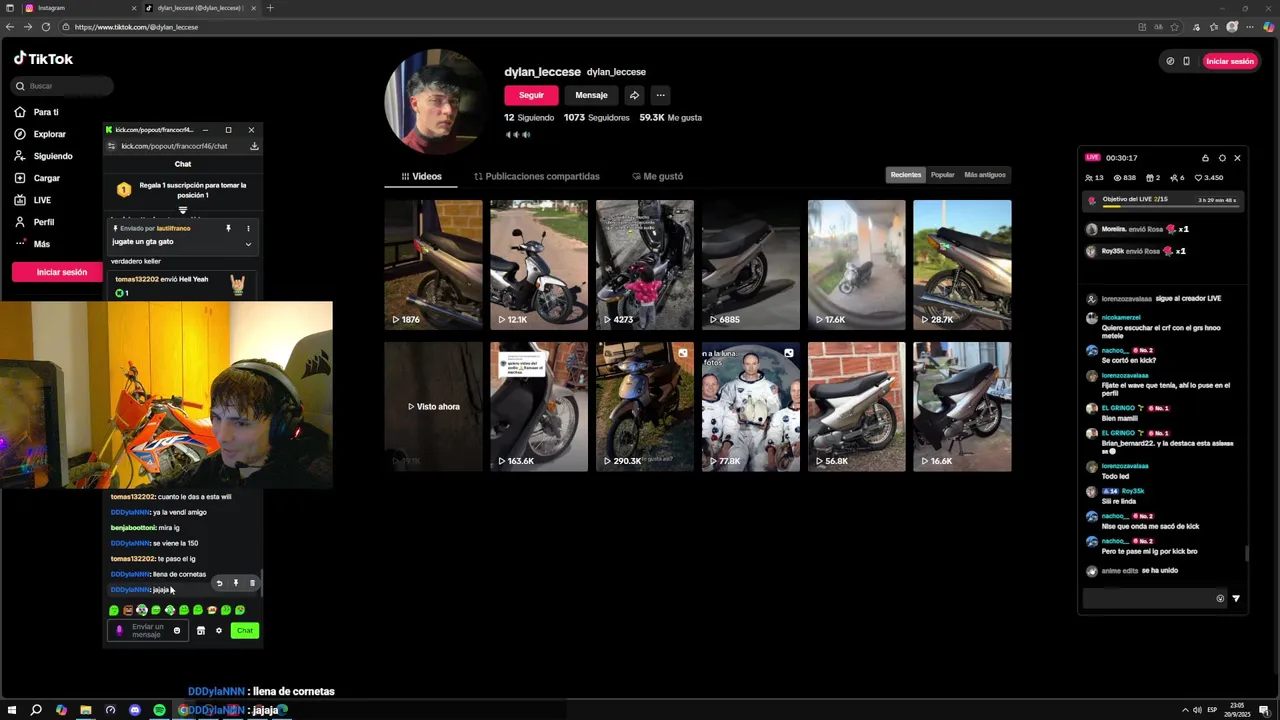The height and width of the screenshot is (720, 1280).
Task: Click the get-app icon near top-right login
Action: coord(1170,61)
